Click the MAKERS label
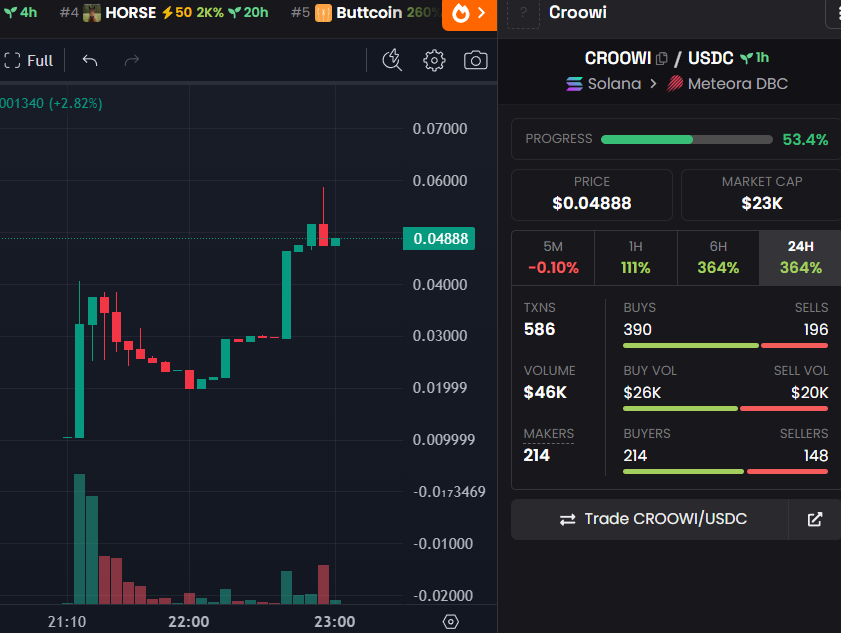Viewport: 841px width, 633px height. click(549, 433)
